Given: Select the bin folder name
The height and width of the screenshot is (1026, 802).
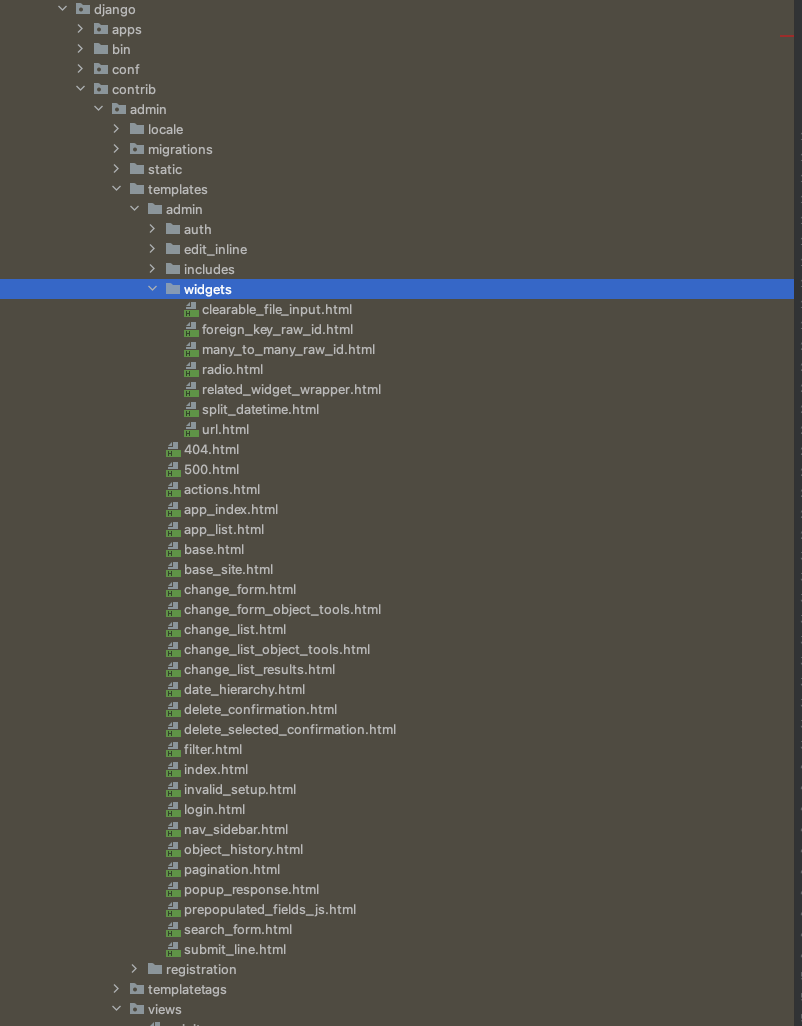Looking at the screenshot, I should click(x=121, y=49).
